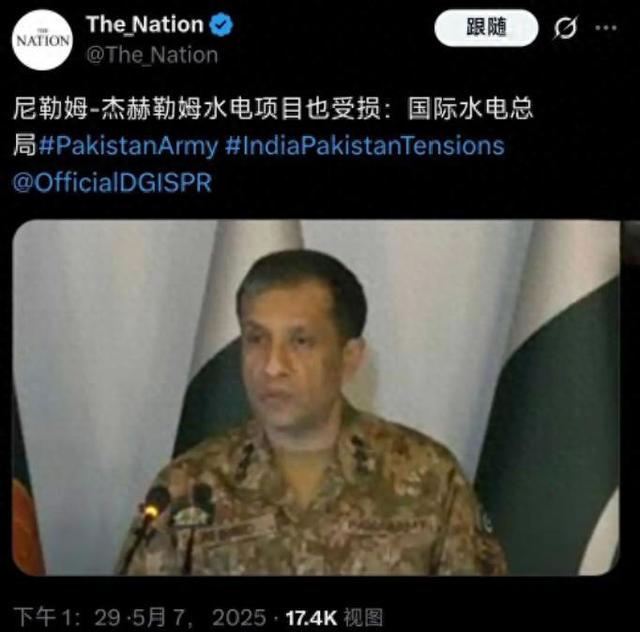Open The Nation profile avatar

[x=42, y=40]
